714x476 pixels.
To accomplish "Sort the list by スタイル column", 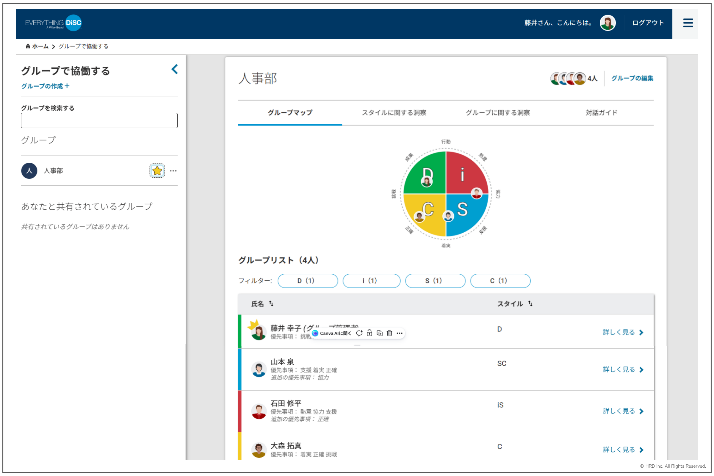I will 529,303.
